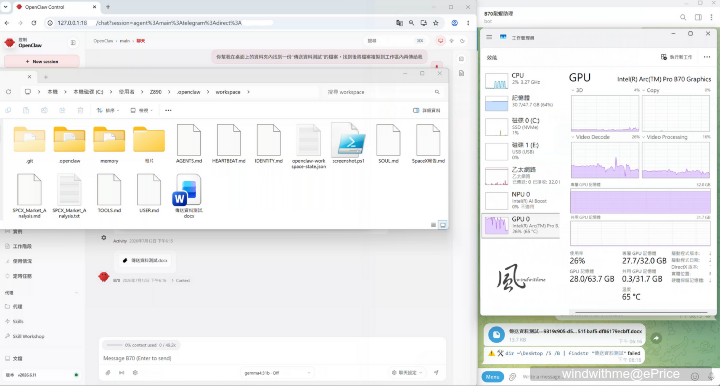The height and width of the screenshot is (386, 720).
Task: Open the browser translate icon
Action: (x=399, y=22)
